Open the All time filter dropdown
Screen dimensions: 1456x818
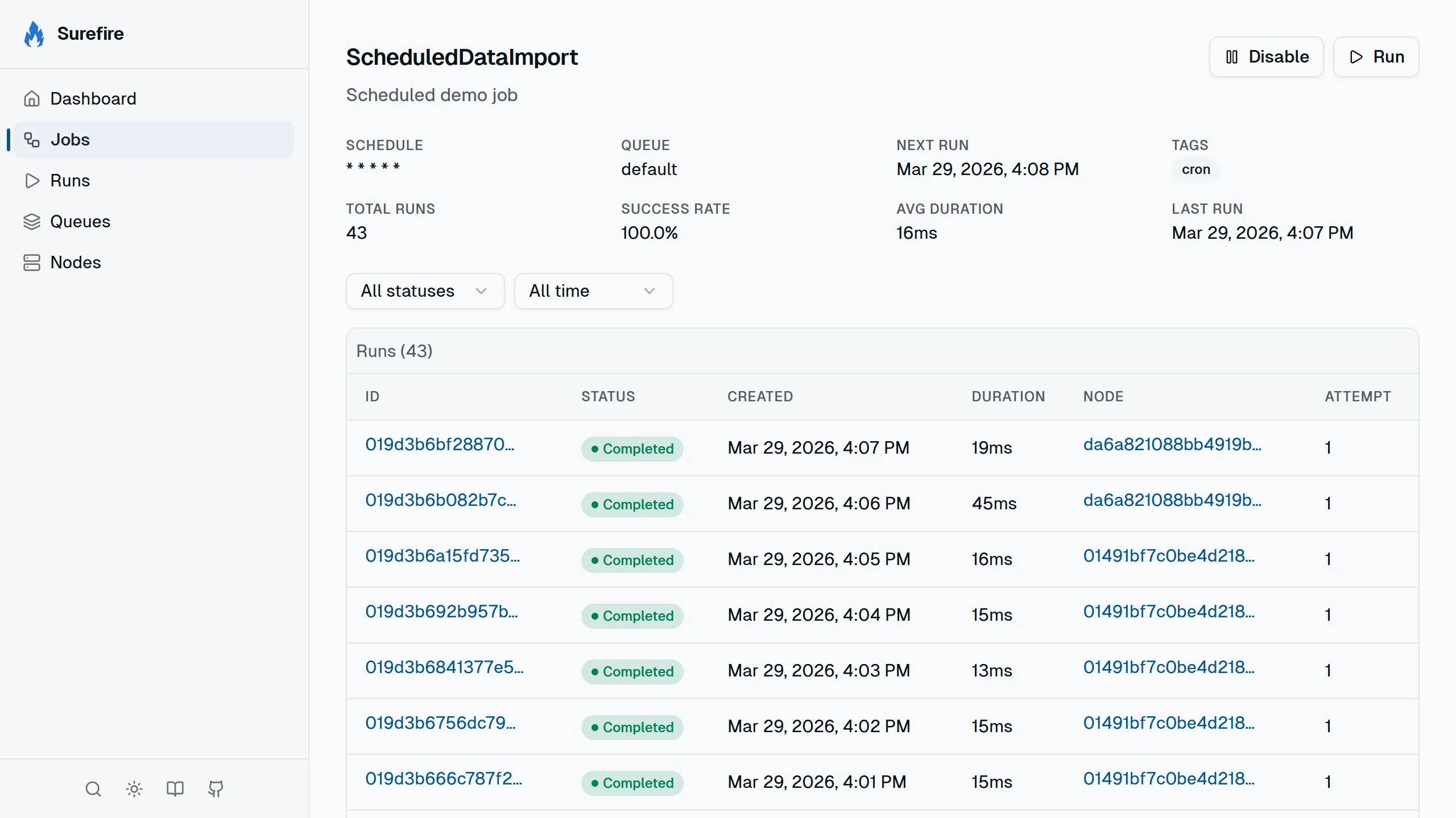tap(593, 291)
